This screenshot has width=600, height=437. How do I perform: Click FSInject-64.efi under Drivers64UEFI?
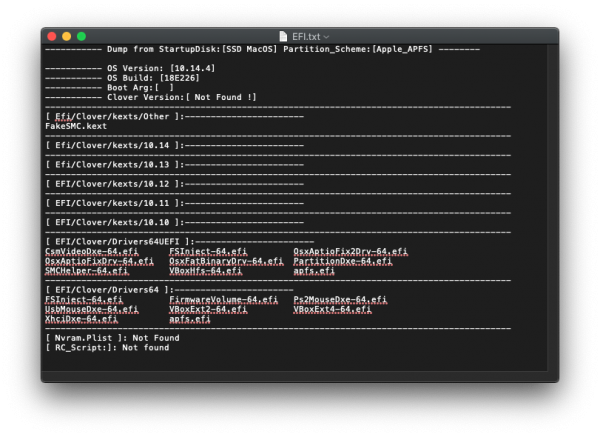coord(208,251)
